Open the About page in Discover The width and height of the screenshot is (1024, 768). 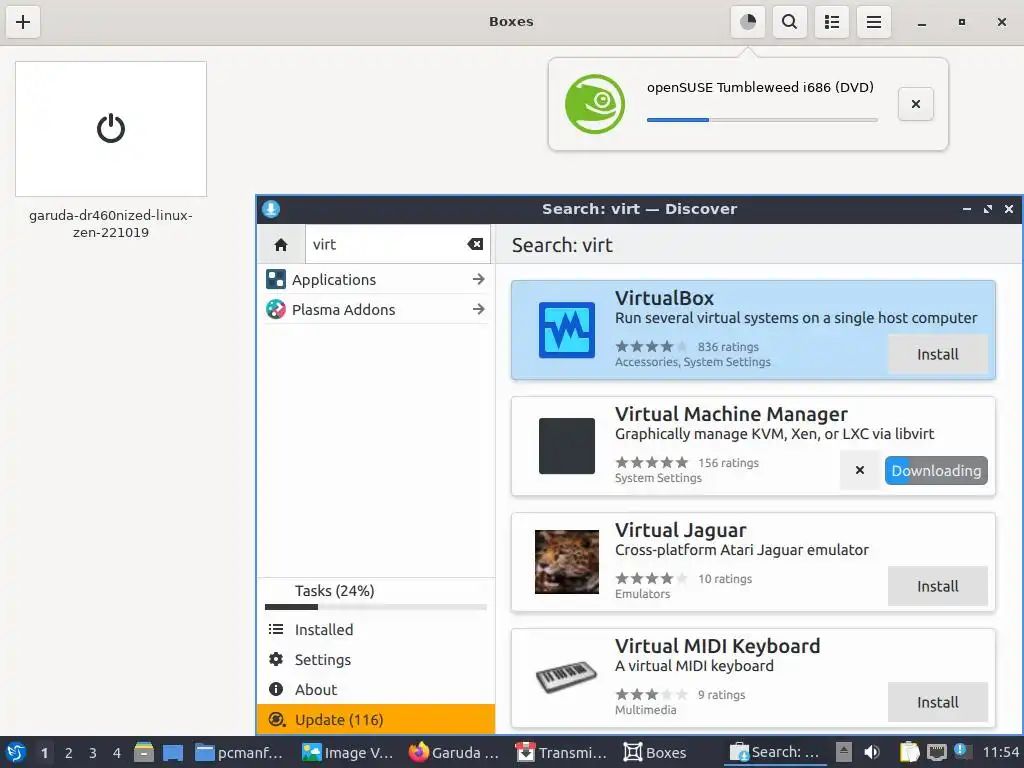tap(376, 690)
